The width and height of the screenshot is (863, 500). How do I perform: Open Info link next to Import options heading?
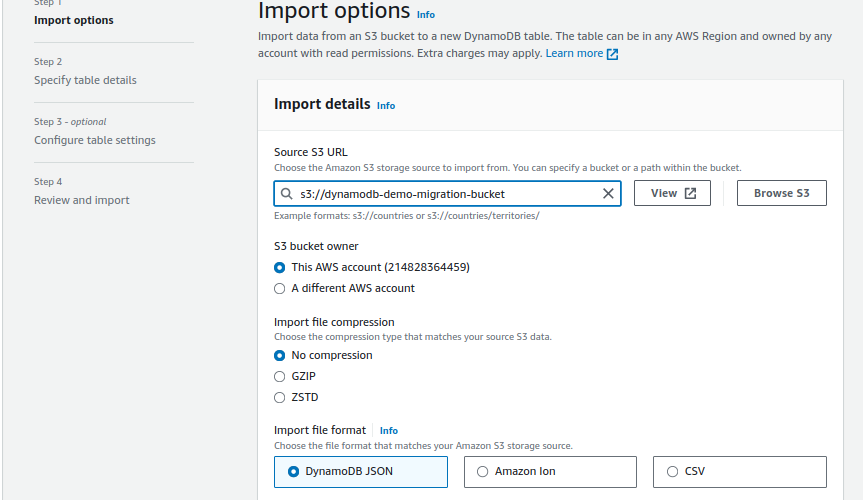point(425,15)
